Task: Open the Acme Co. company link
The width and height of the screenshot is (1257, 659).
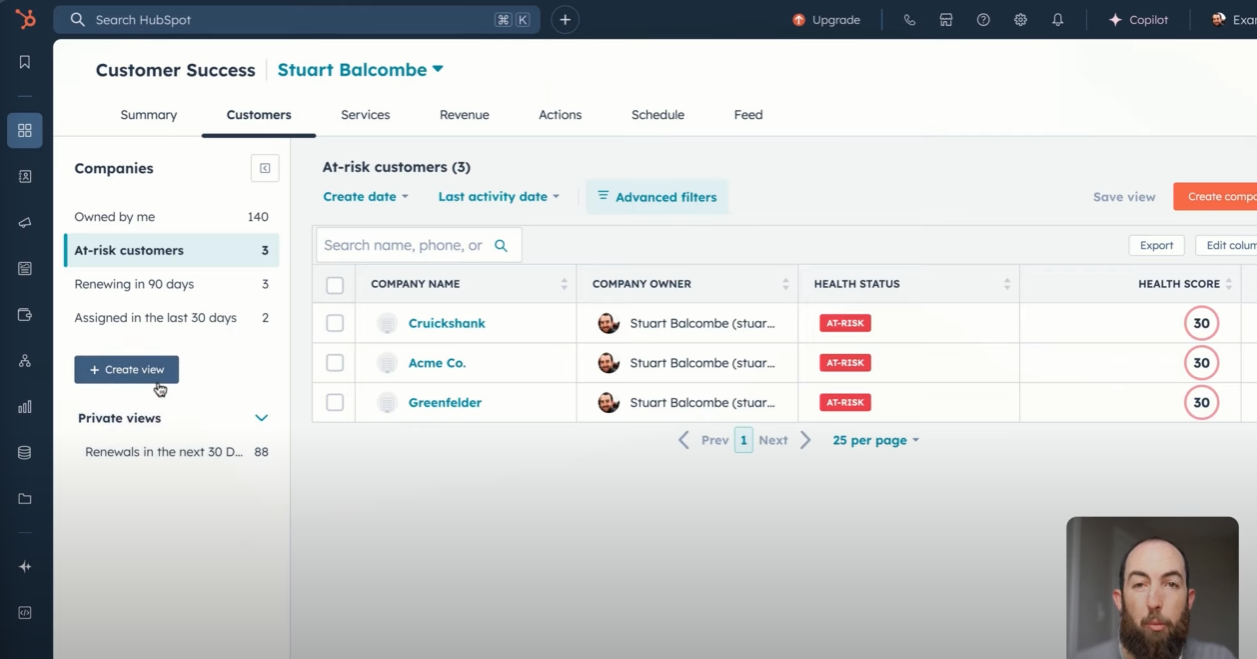Action: tap(437, 363)
